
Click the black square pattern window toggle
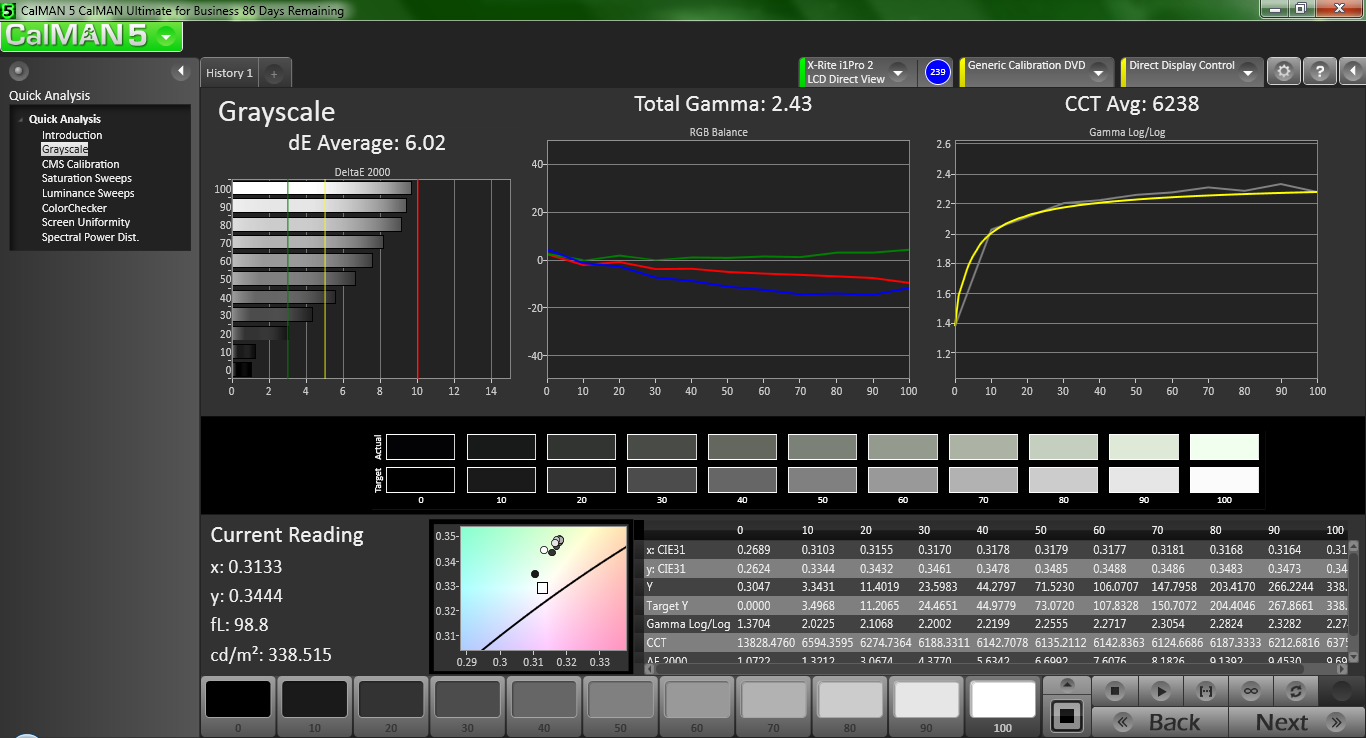1066,716
